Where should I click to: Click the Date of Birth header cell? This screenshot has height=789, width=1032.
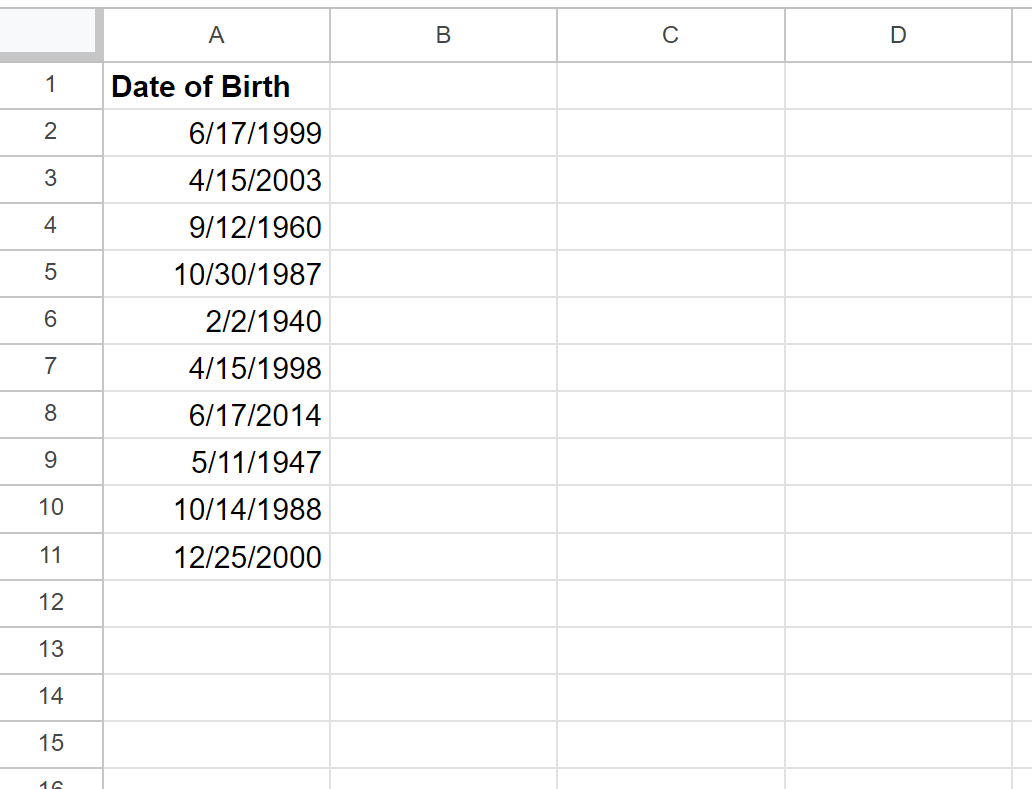click(217, 86)
